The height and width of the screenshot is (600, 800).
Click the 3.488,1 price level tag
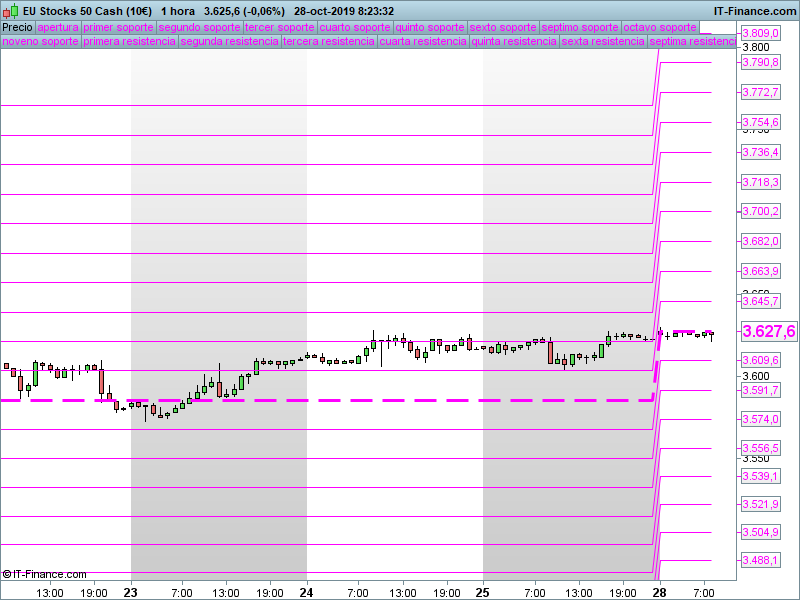(761, 560)
